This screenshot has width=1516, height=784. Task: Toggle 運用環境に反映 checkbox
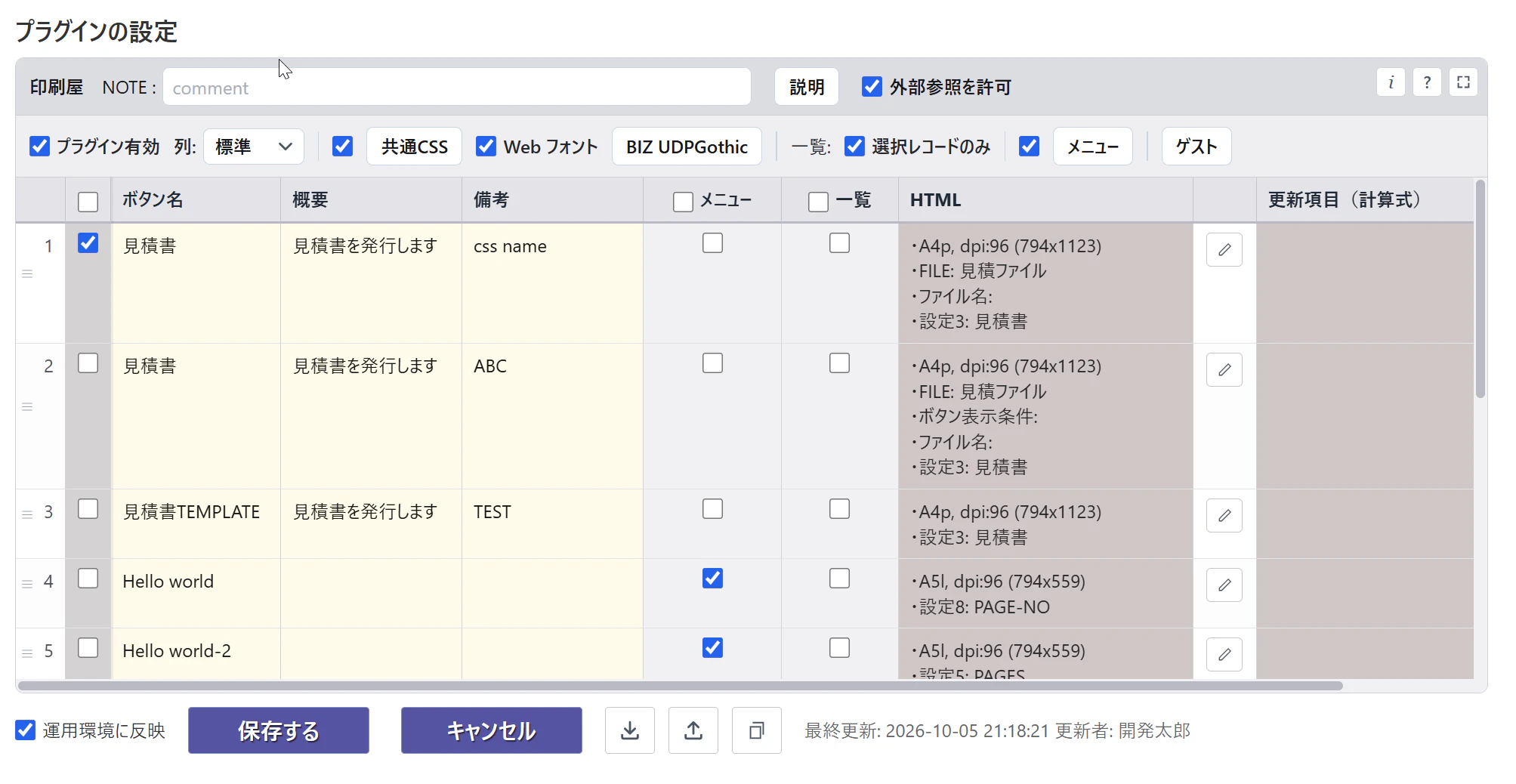tap(25, 730)
